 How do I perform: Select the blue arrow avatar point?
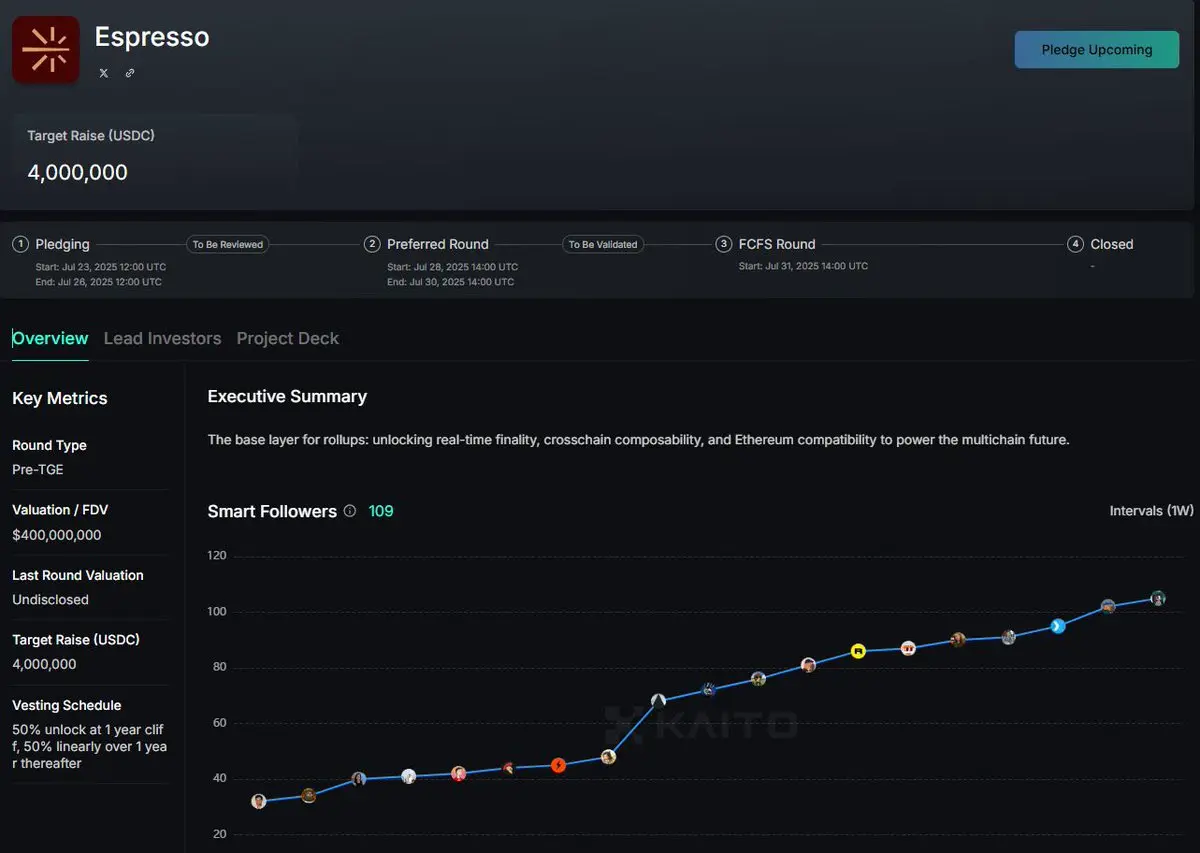click(1058, 627)
